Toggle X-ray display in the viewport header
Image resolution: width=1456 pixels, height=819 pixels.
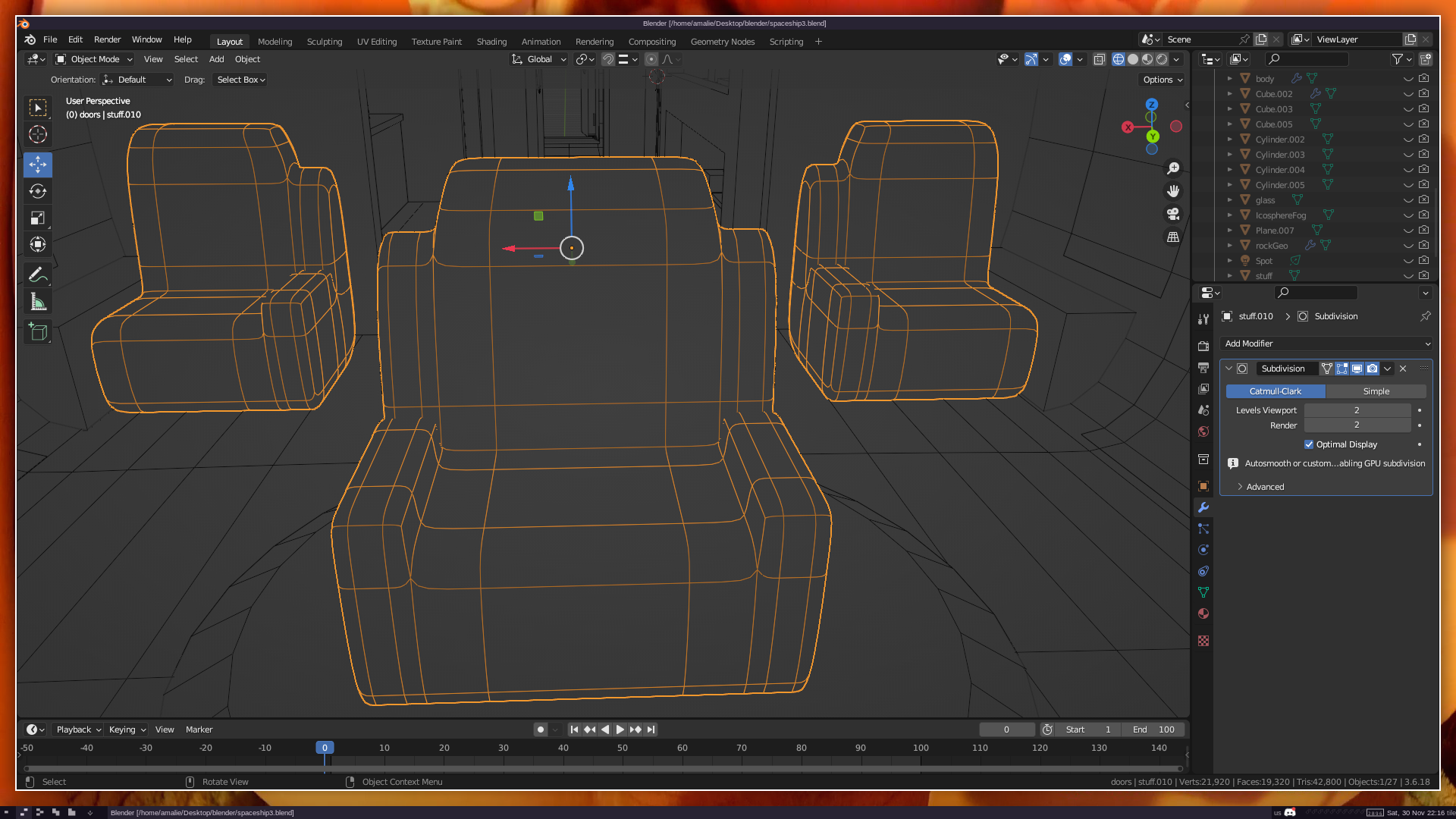click(1099, 59)
